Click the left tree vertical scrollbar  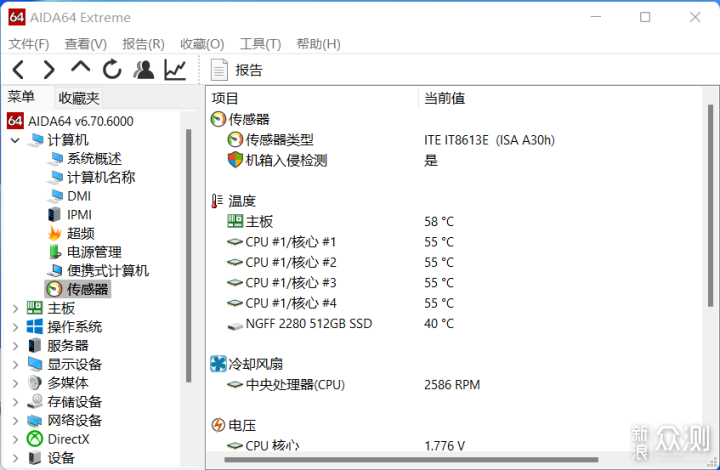(188, 255)
